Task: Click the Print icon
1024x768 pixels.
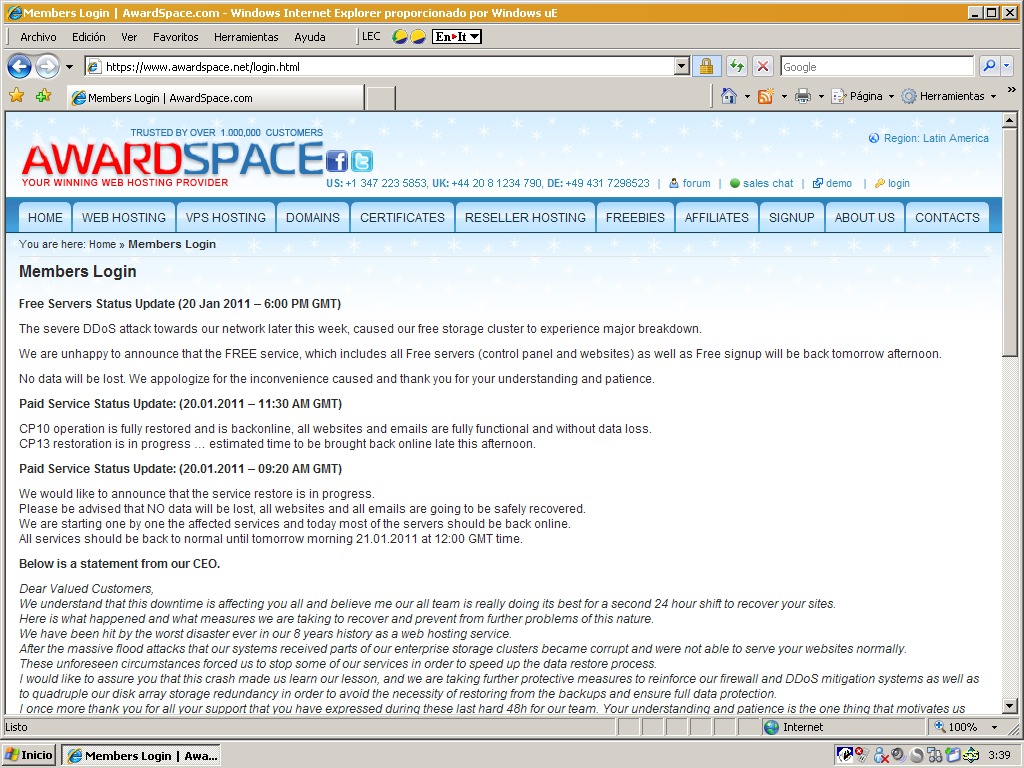Action: point(803,96)
